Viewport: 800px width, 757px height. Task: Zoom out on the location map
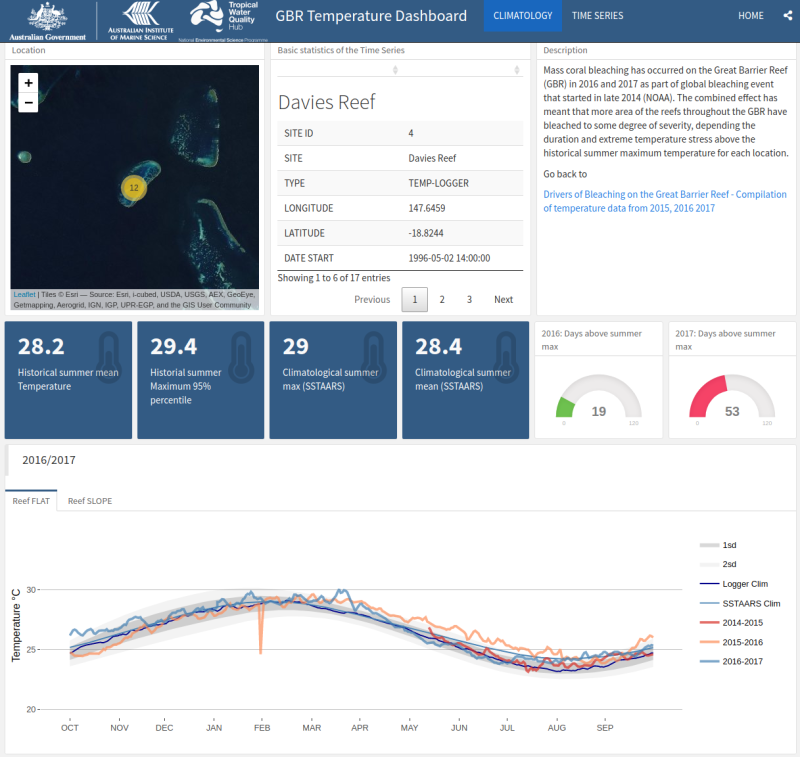click(29, 103)
